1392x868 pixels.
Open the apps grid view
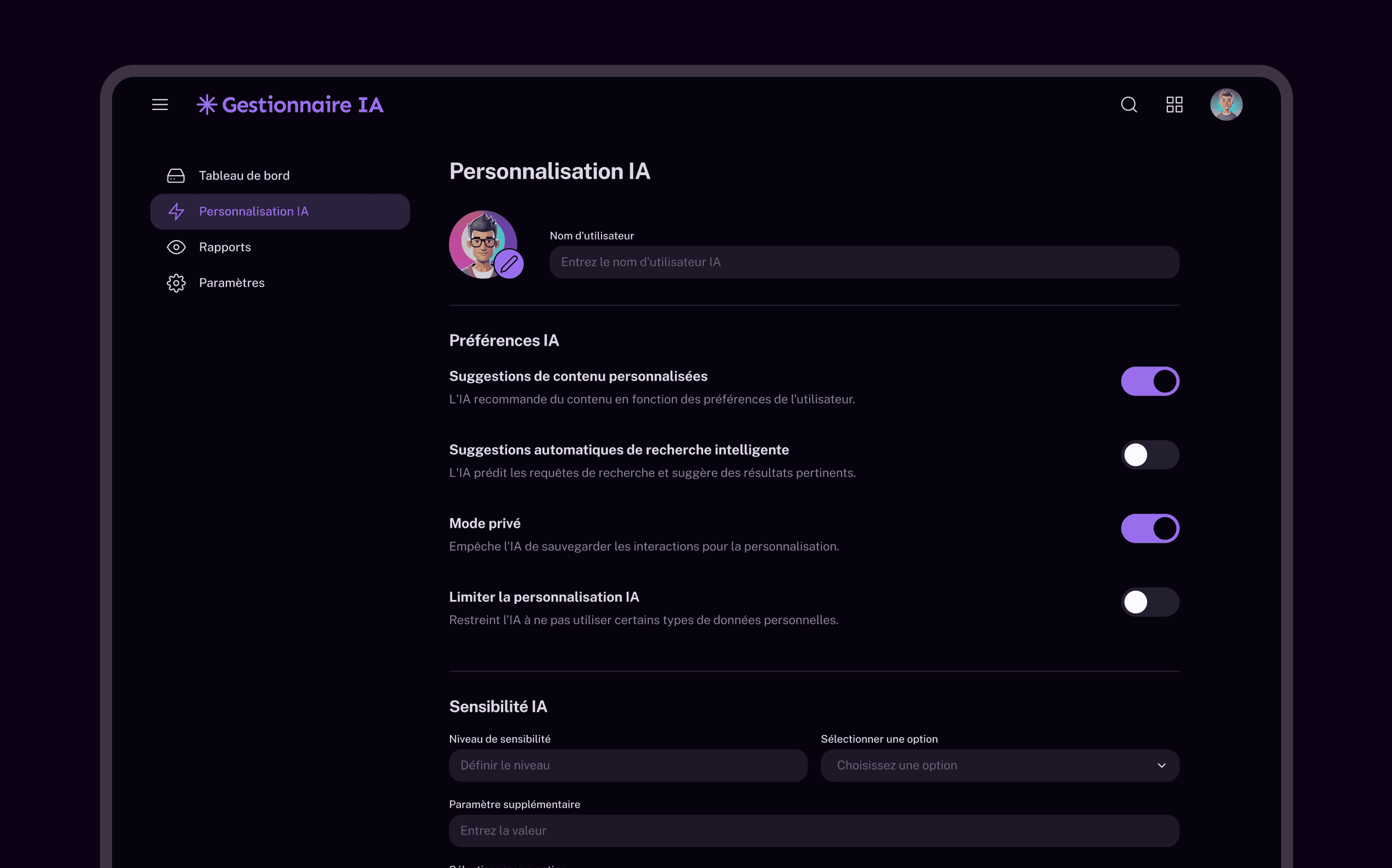1174,104
